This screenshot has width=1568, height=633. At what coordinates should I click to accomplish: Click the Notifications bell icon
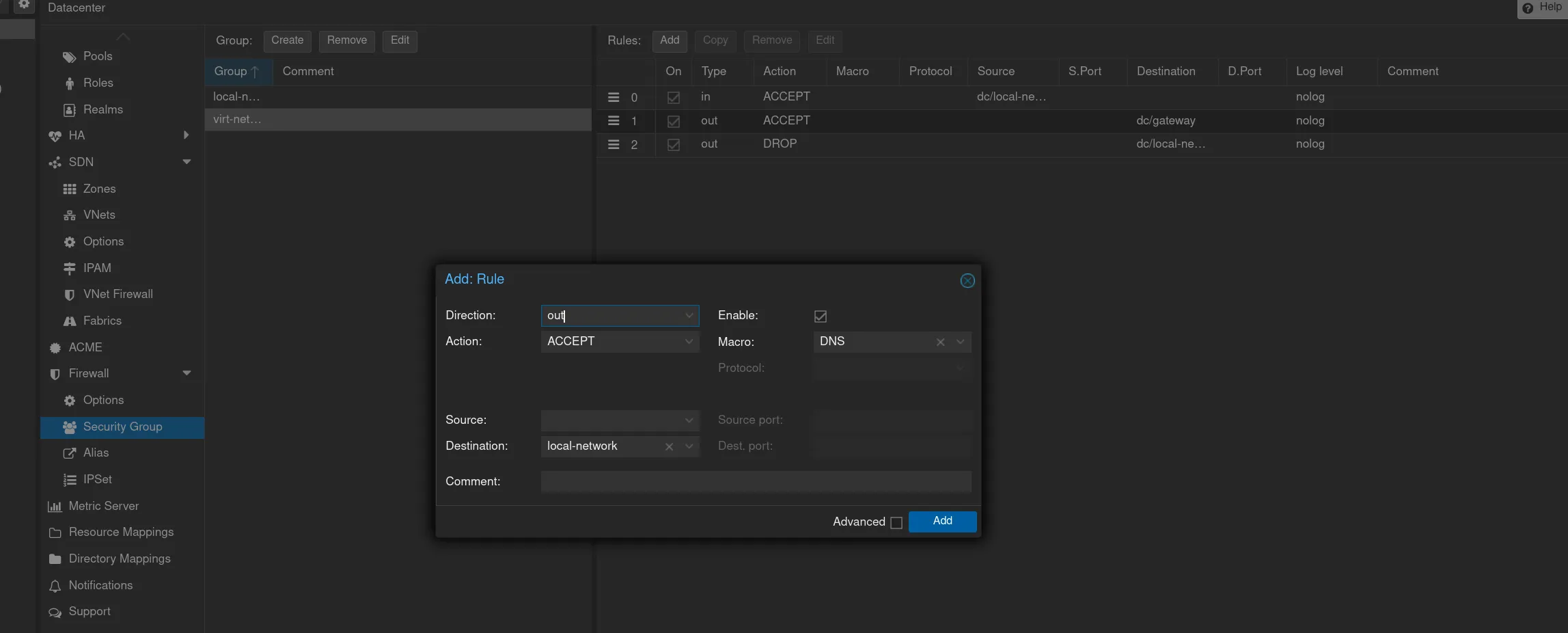point(55,586)
